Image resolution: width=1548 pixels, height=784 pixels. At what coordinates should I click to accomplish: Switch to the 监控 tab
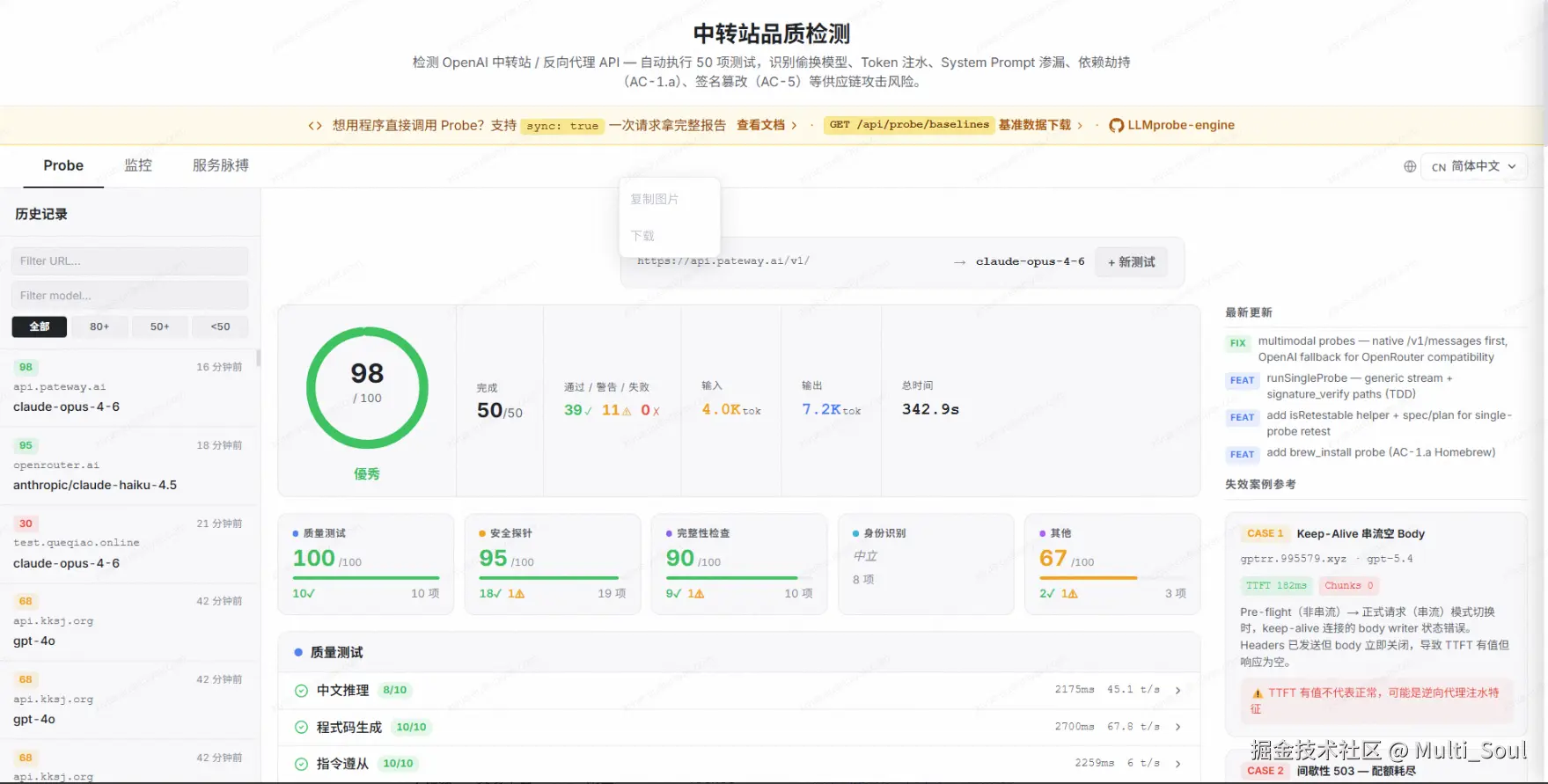(138, 165)
